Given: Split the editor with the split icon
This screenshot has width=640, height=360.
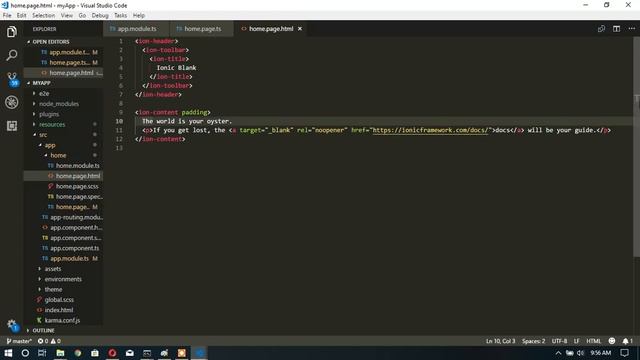Looking at the screenshot, I should click(x=616, y=29).
